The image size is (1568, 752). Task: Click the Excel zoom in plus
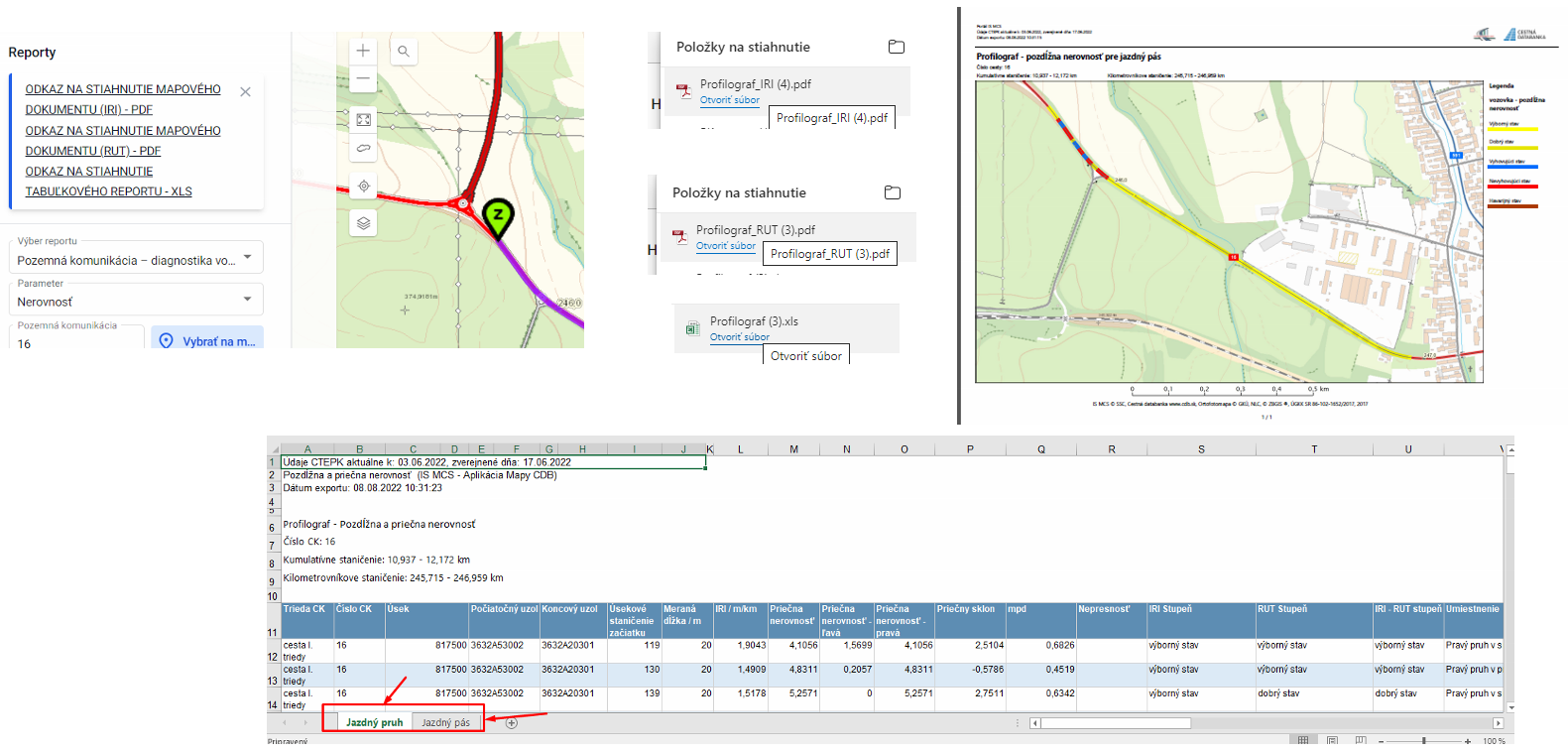(1467, 741)
